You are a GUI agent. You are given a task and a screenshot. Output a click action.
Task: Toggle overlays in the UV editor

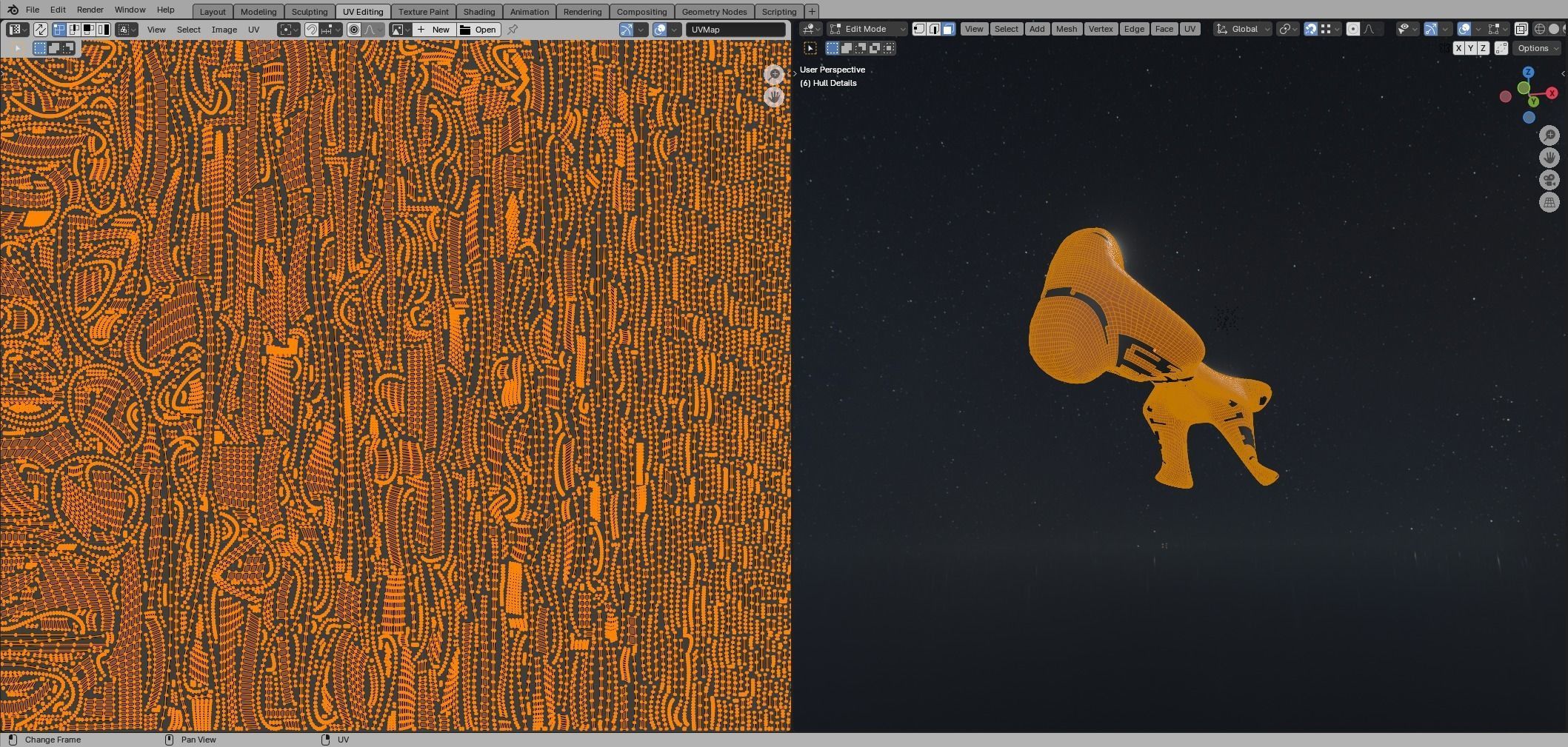[660, 30]
